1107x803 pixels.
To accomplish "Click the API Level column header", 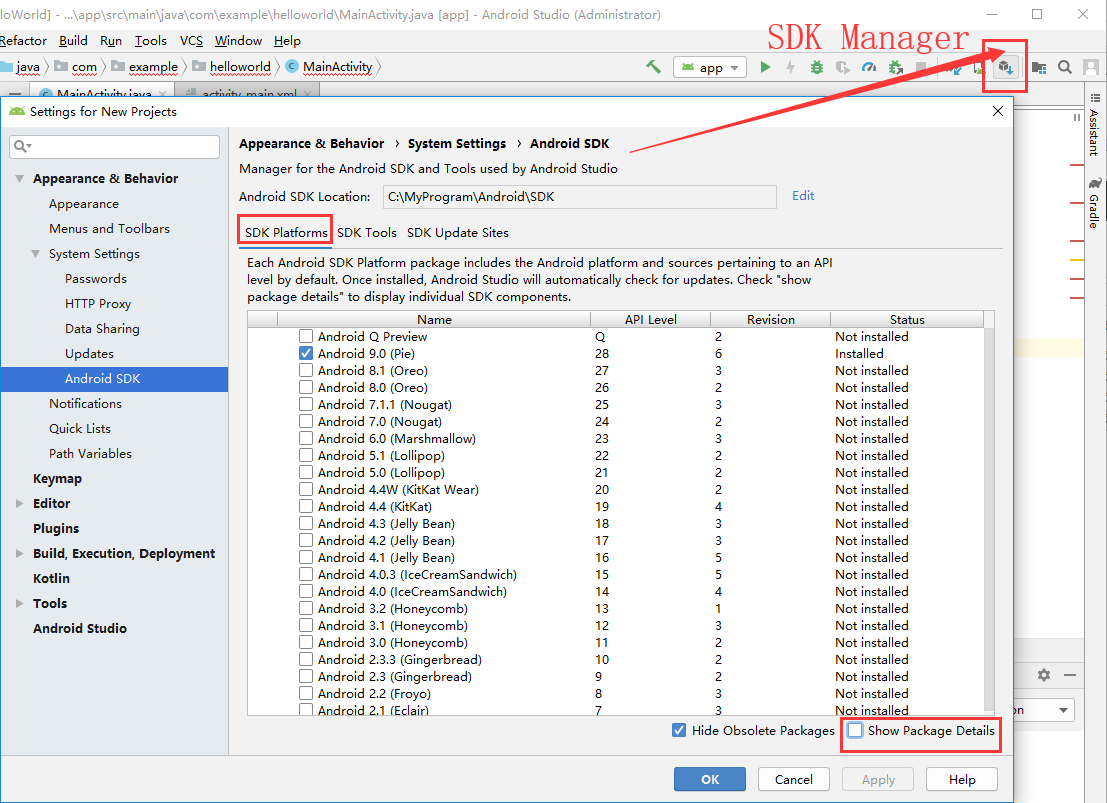I will point(650,319).
